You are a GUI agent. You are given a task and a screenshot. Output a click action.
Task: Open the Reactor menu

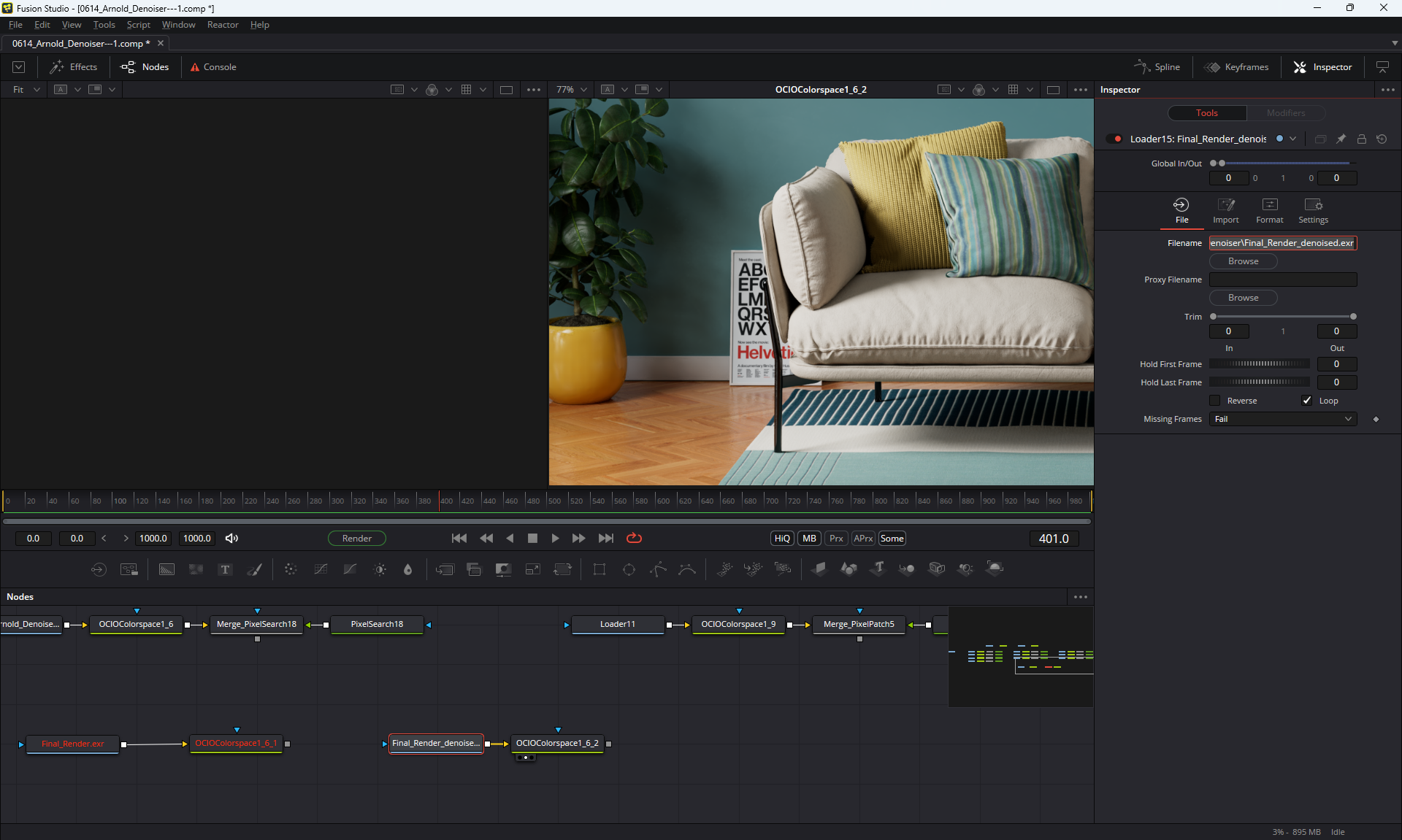click(223, 25)
